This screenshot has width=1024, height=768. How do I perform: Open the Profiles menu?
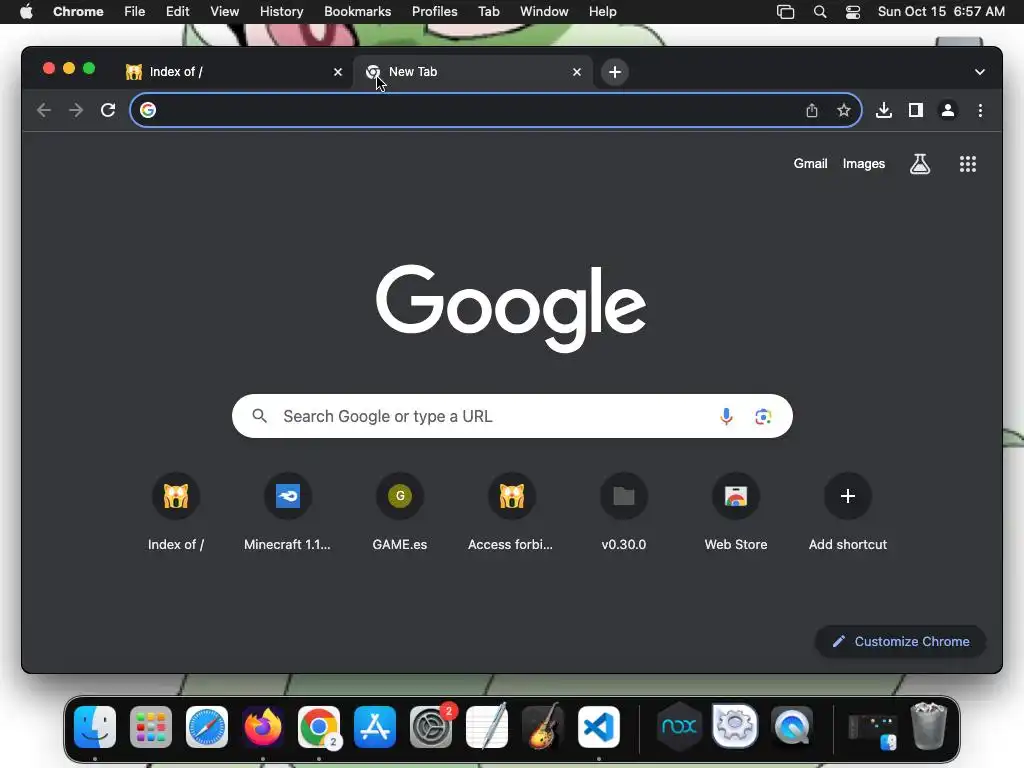434,12
